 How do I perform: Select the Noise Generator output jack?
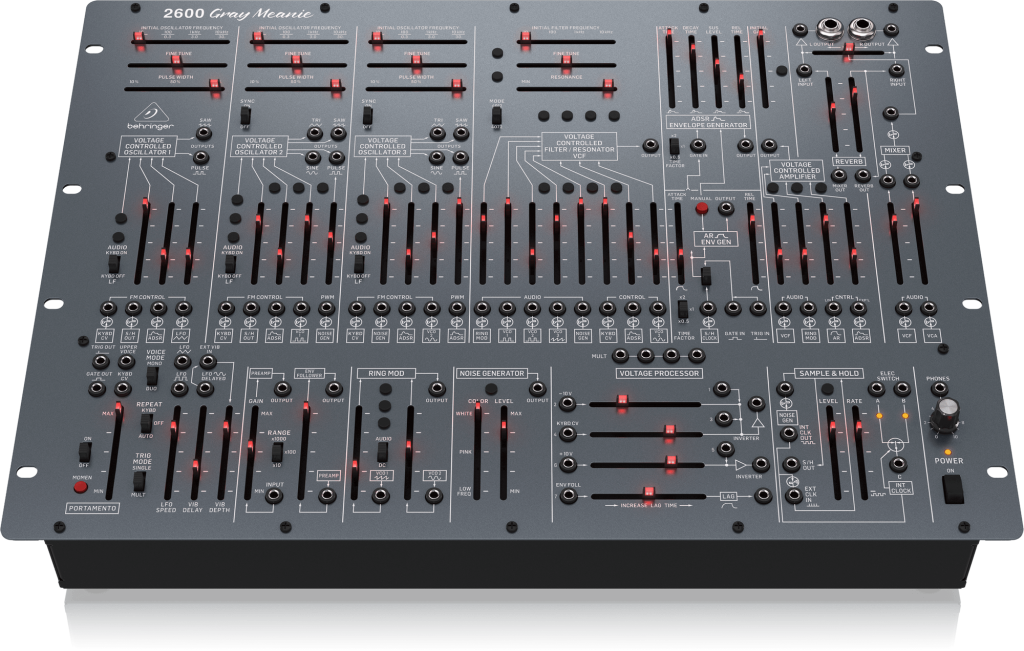pos(536,388)
